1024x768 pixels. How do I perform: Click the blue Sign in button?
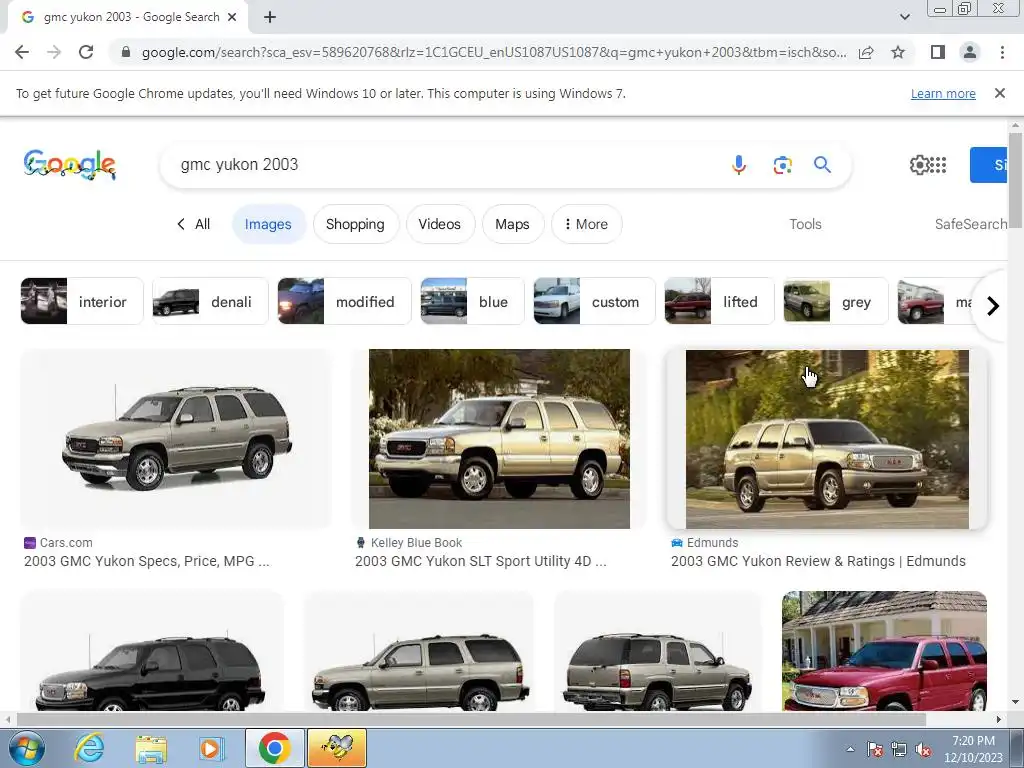click(x=989, y=165)
